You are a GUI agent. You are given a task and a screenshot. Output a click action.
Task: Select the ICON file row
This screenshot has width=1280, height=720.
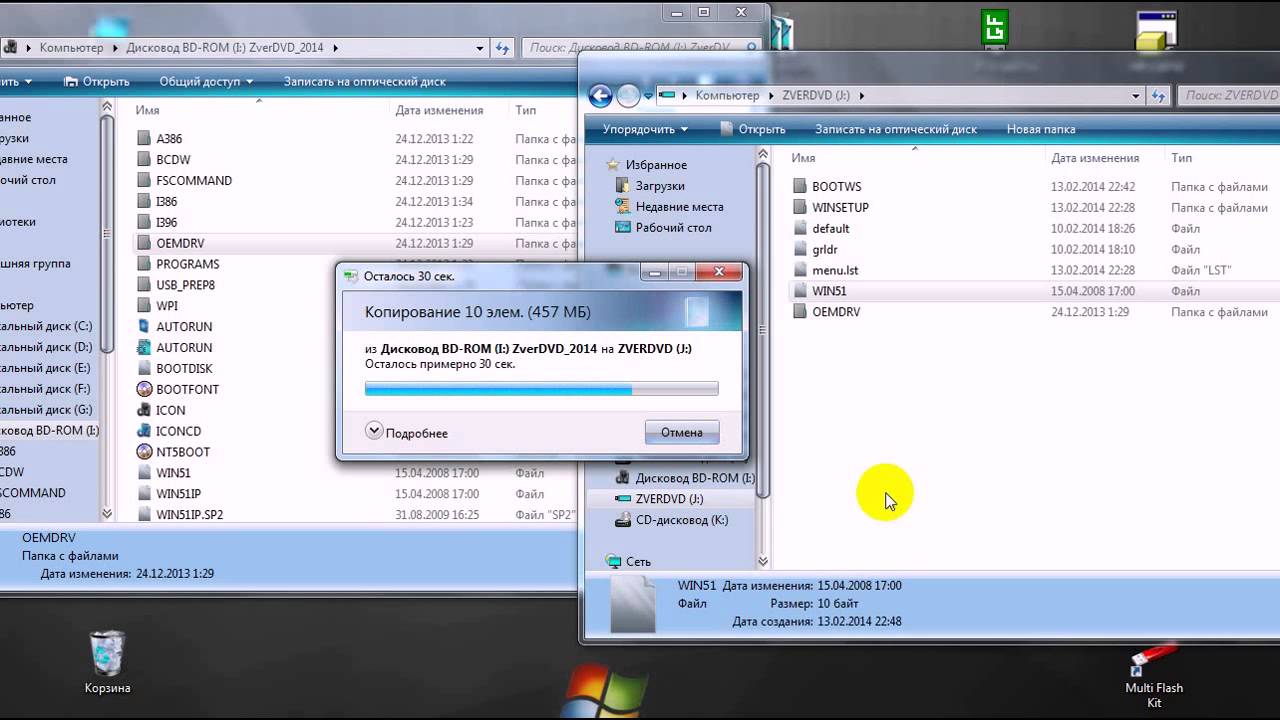click(236, 410)
